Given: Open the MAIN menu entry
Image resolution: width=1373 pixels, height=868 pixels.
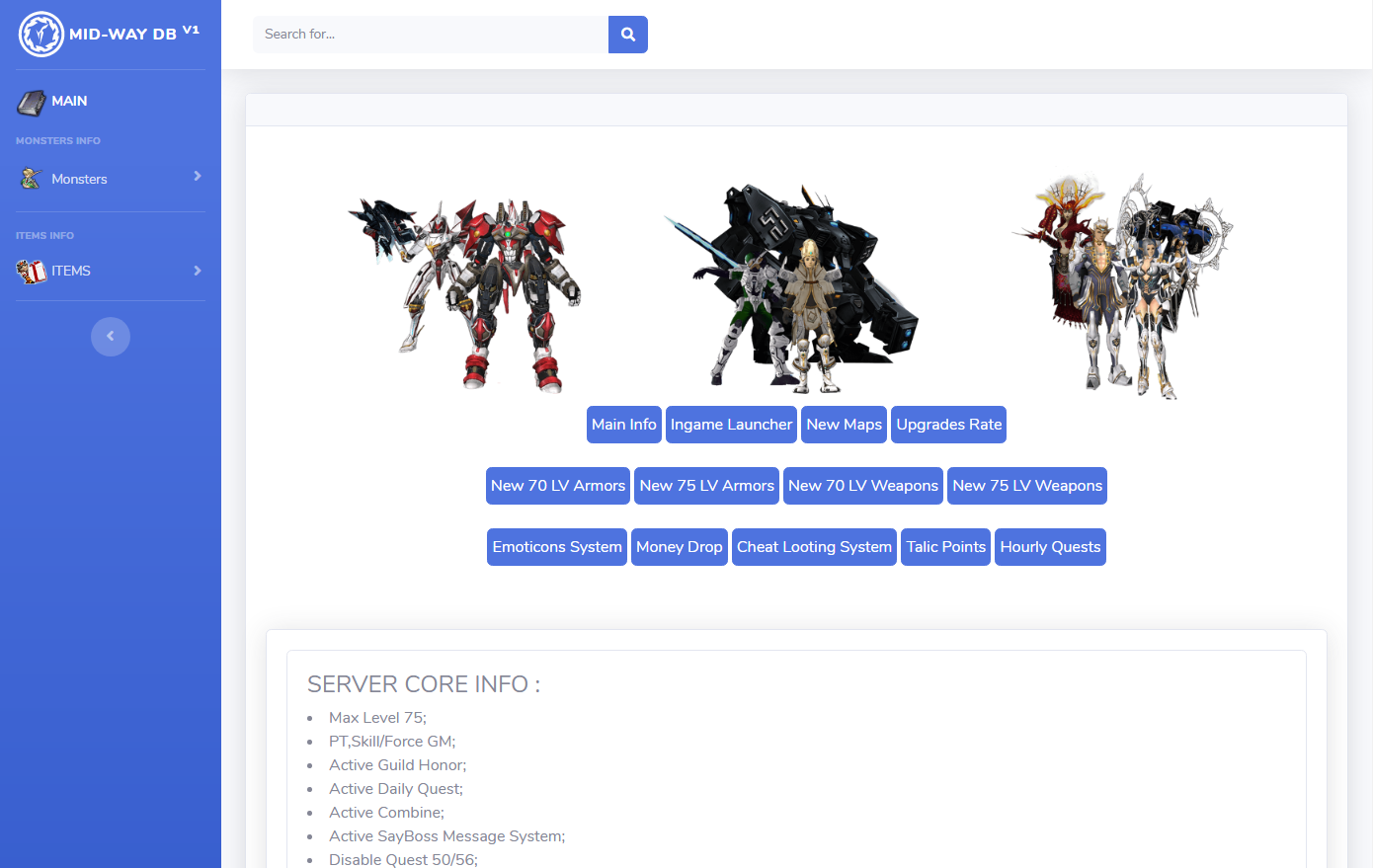Looking at the screenshot, I should 111,102.
